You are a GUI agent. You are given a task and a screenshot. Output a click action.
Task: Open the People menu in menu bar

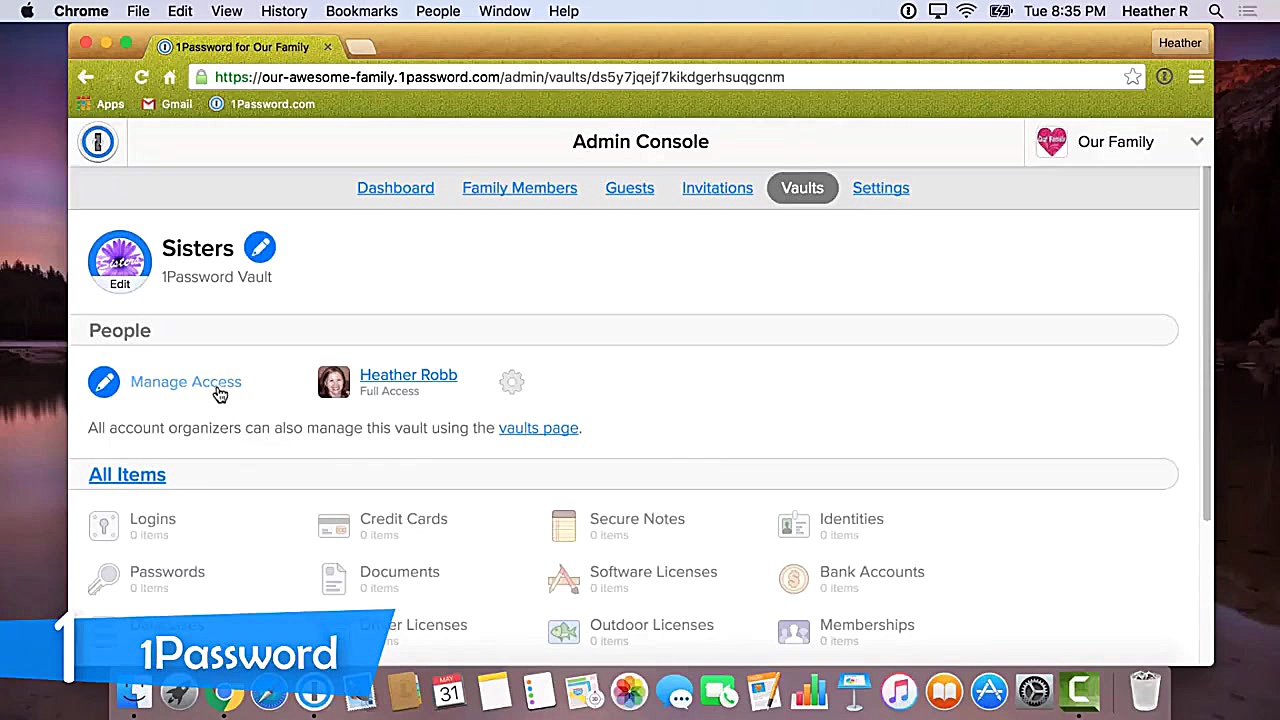click(x=438, y=11)
